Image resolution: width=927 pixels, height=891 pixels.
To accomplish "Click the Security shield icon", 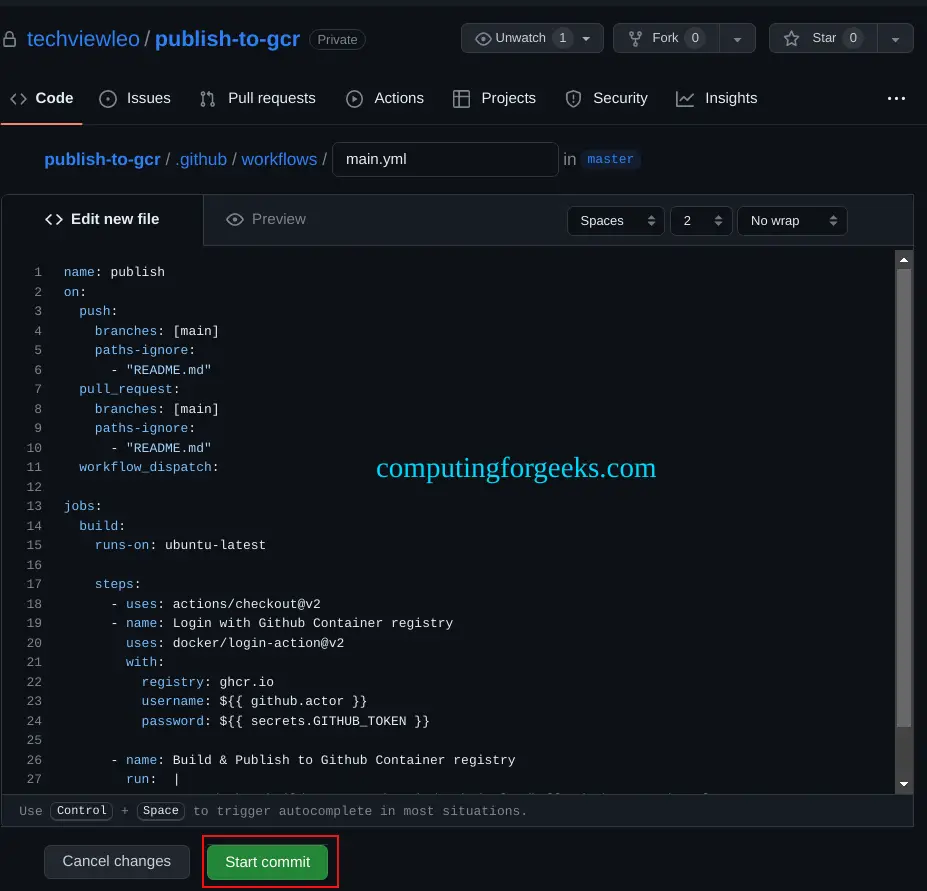I will (573, 99).
